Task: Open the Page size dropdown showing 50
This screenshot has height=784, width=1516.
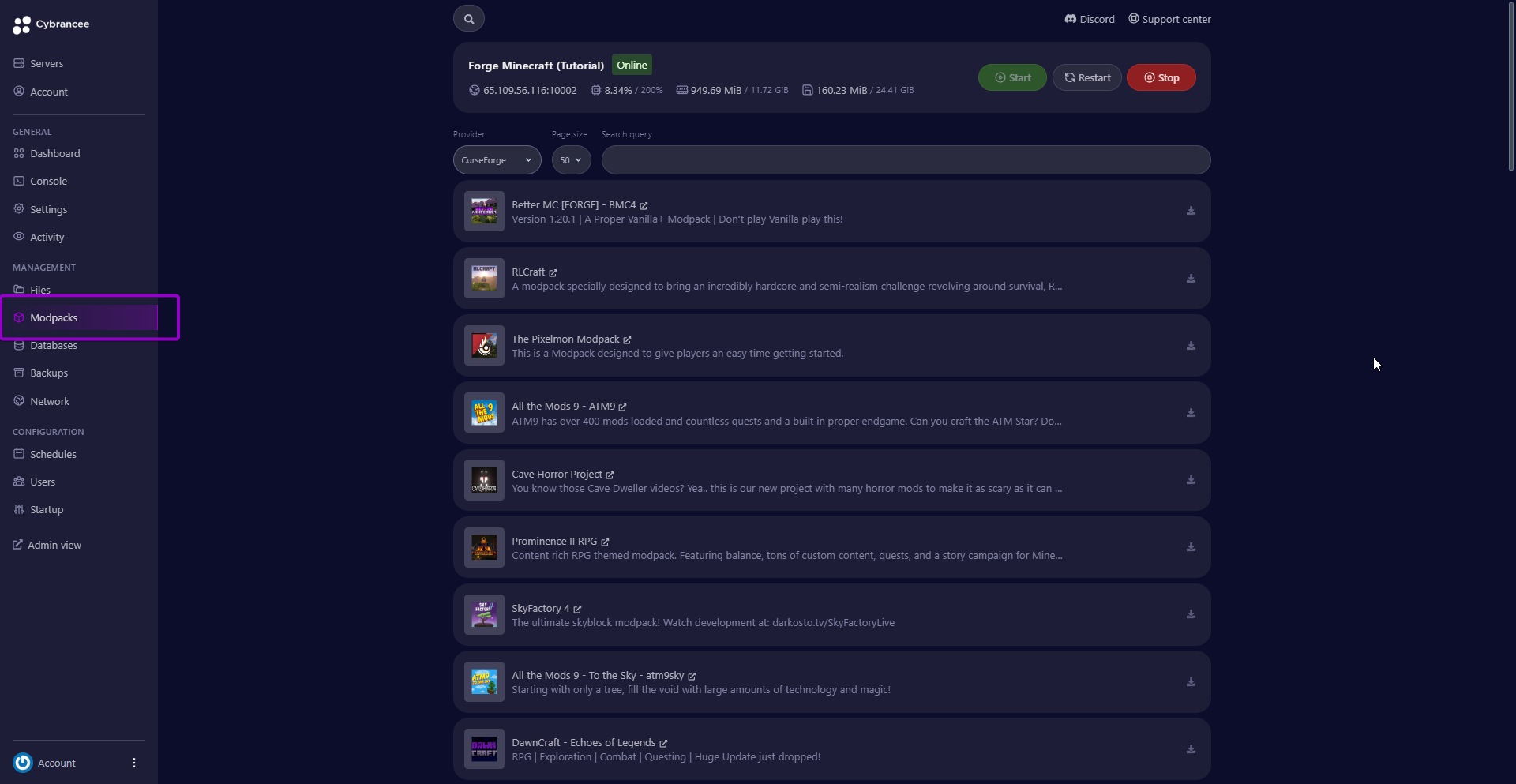Action: click(571, 159)
